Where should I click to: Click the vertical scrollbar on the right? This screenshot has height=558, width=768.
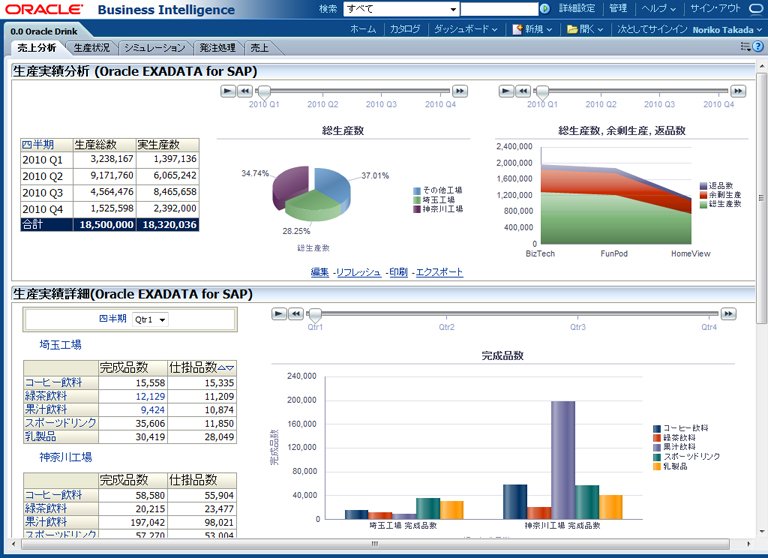[761, 198]
